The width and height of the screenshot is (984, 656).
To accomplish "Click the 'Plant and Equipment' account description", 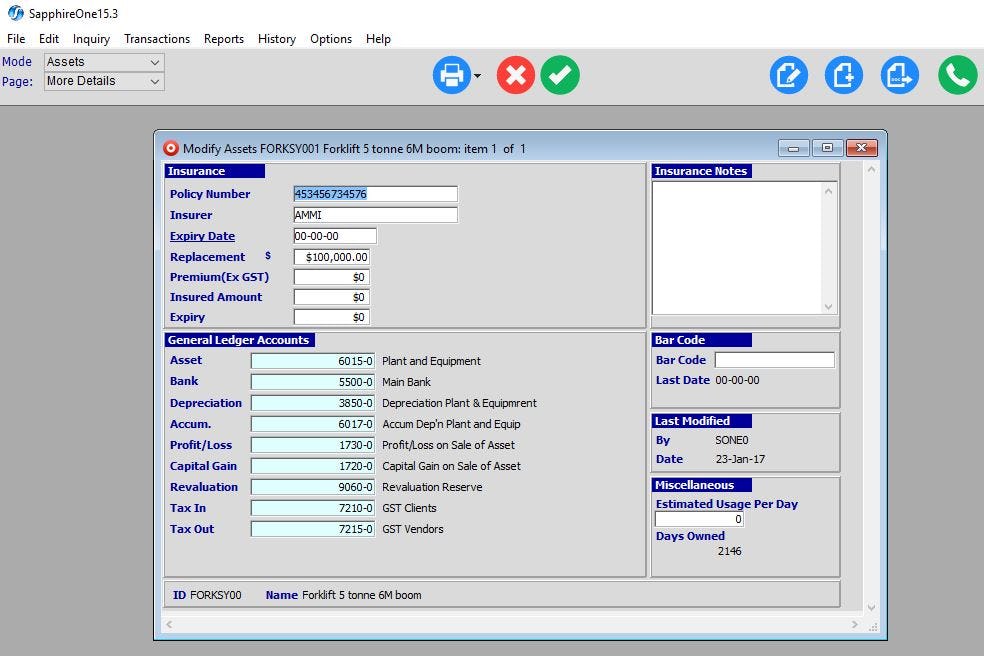I will click(431, 361).
